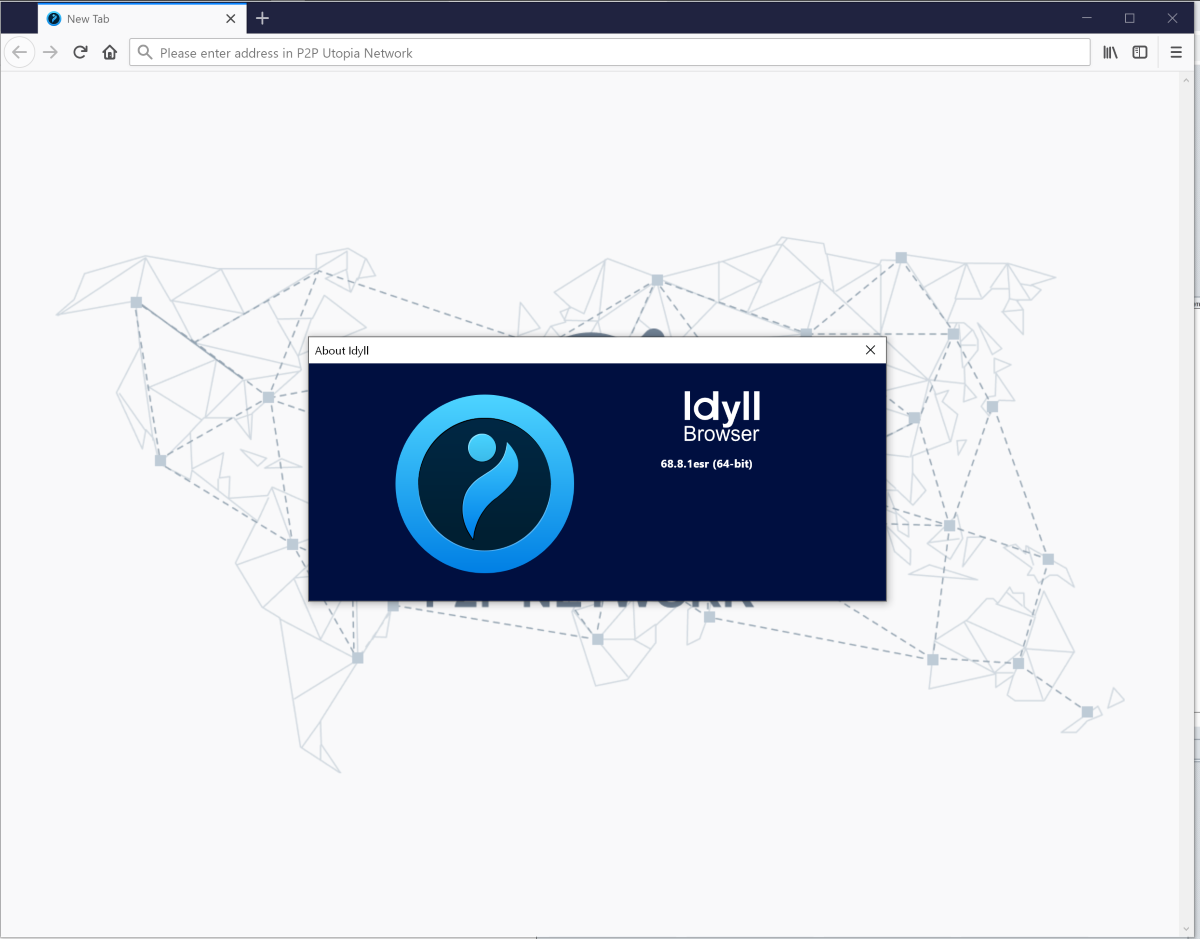Viewport: 1200px width, 939px height.
Task: Open a new tab with plus button
Action: coord(262,18)
